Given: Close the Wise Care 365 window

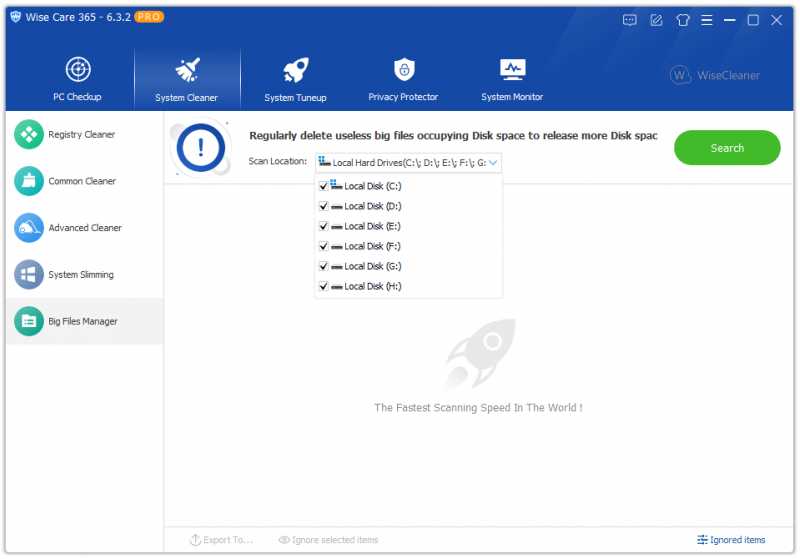Looking at the screenshot, I should pyautogui.click(x=777, y=20).
